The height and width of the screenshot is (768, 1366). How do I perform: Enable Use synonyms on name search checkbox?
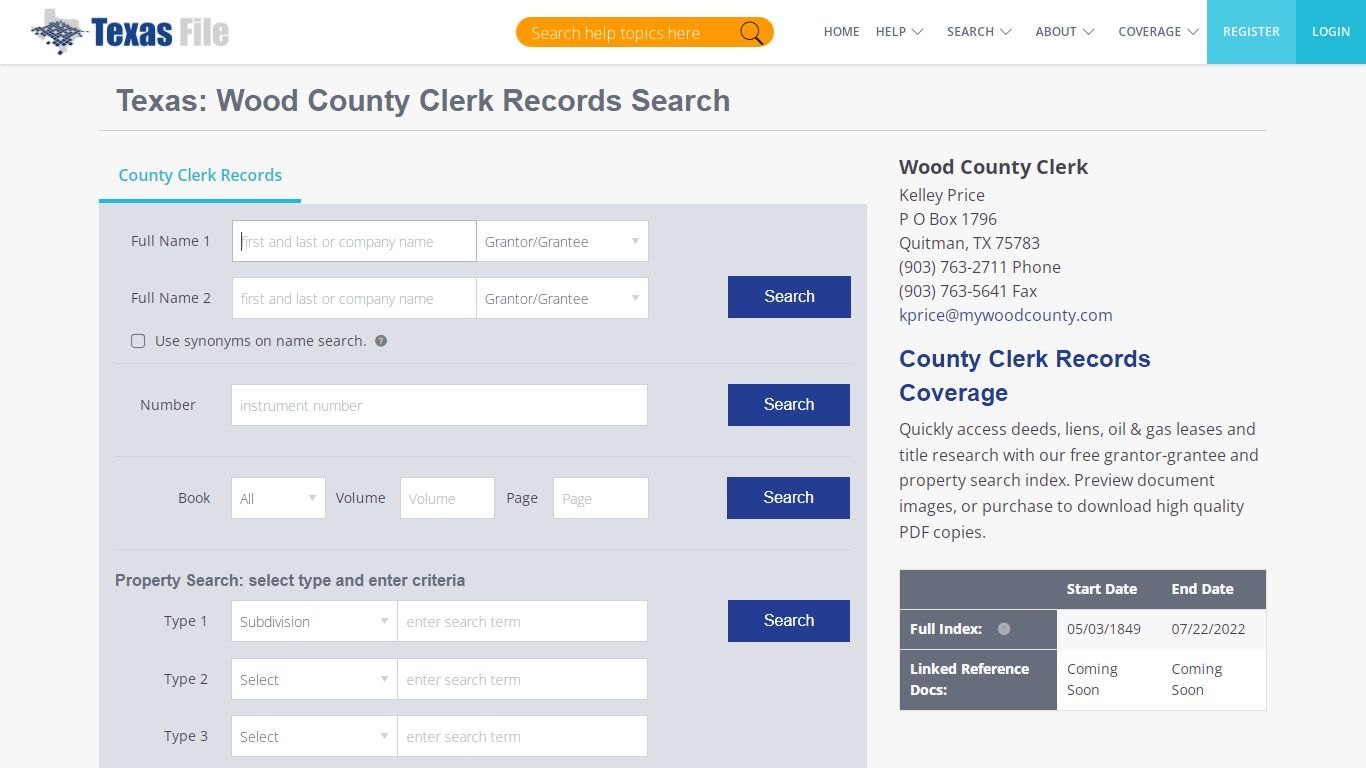pos(138,341)
